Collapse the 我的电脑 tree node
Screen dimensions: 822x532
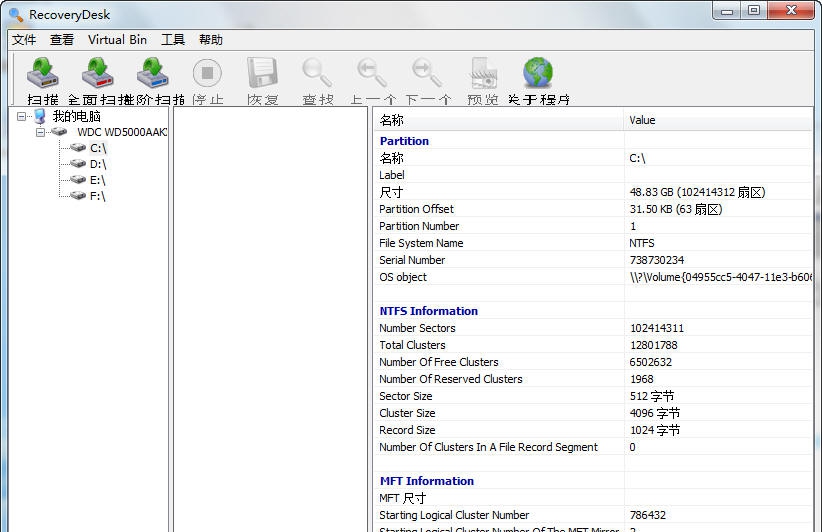point(22,116)
